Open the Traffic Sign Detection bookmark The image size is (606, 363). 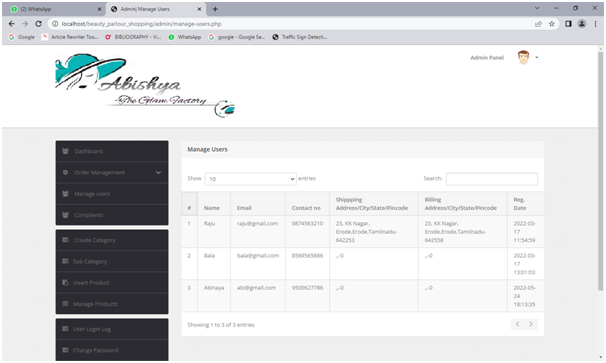(300, 37)
